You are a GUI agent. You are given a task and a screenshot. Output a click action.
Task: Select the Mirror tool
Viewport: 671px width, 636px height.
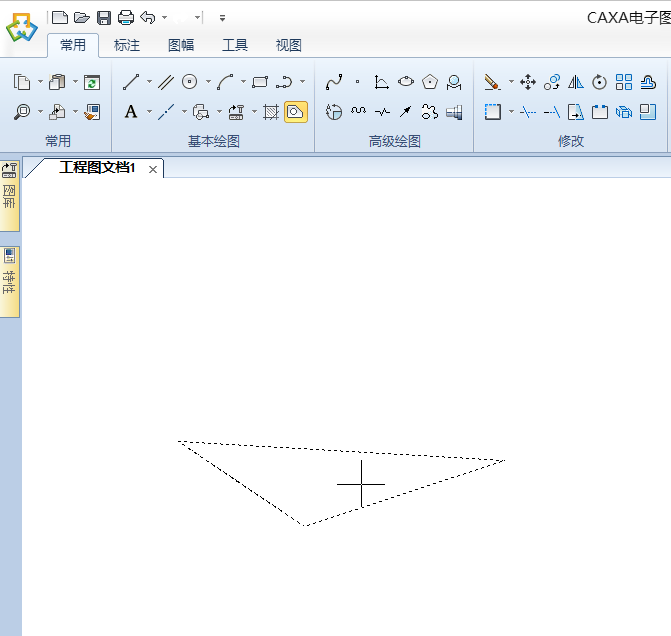tap(576, 82)
